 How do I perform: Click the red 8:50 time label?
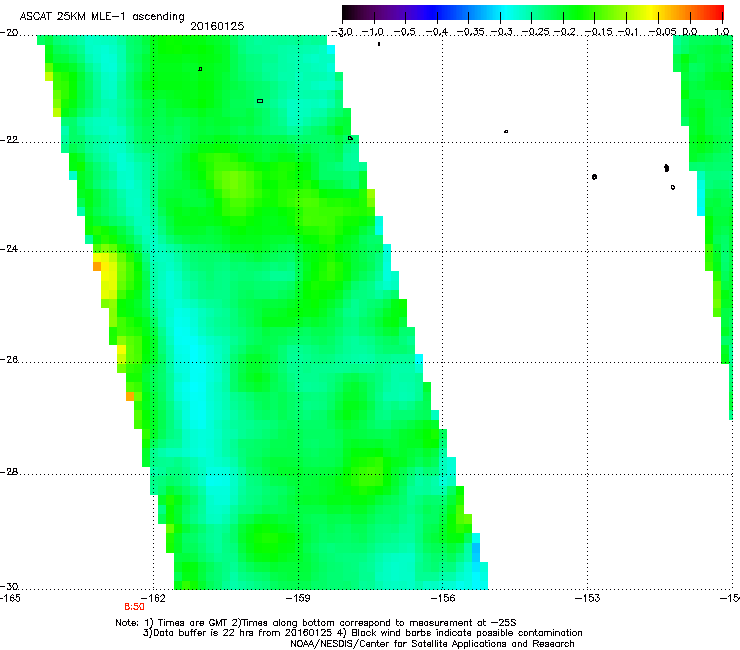click(x=135, y=607)
